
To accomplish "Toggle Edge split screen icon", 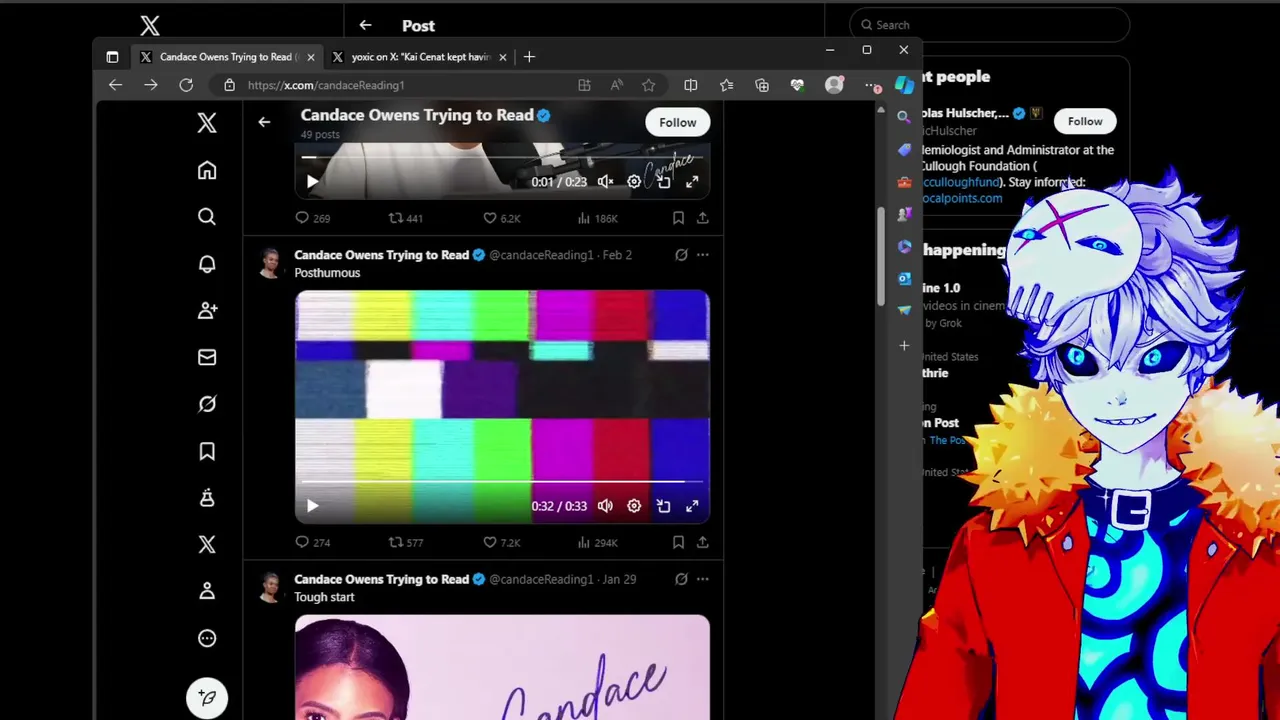I will 690,85.
